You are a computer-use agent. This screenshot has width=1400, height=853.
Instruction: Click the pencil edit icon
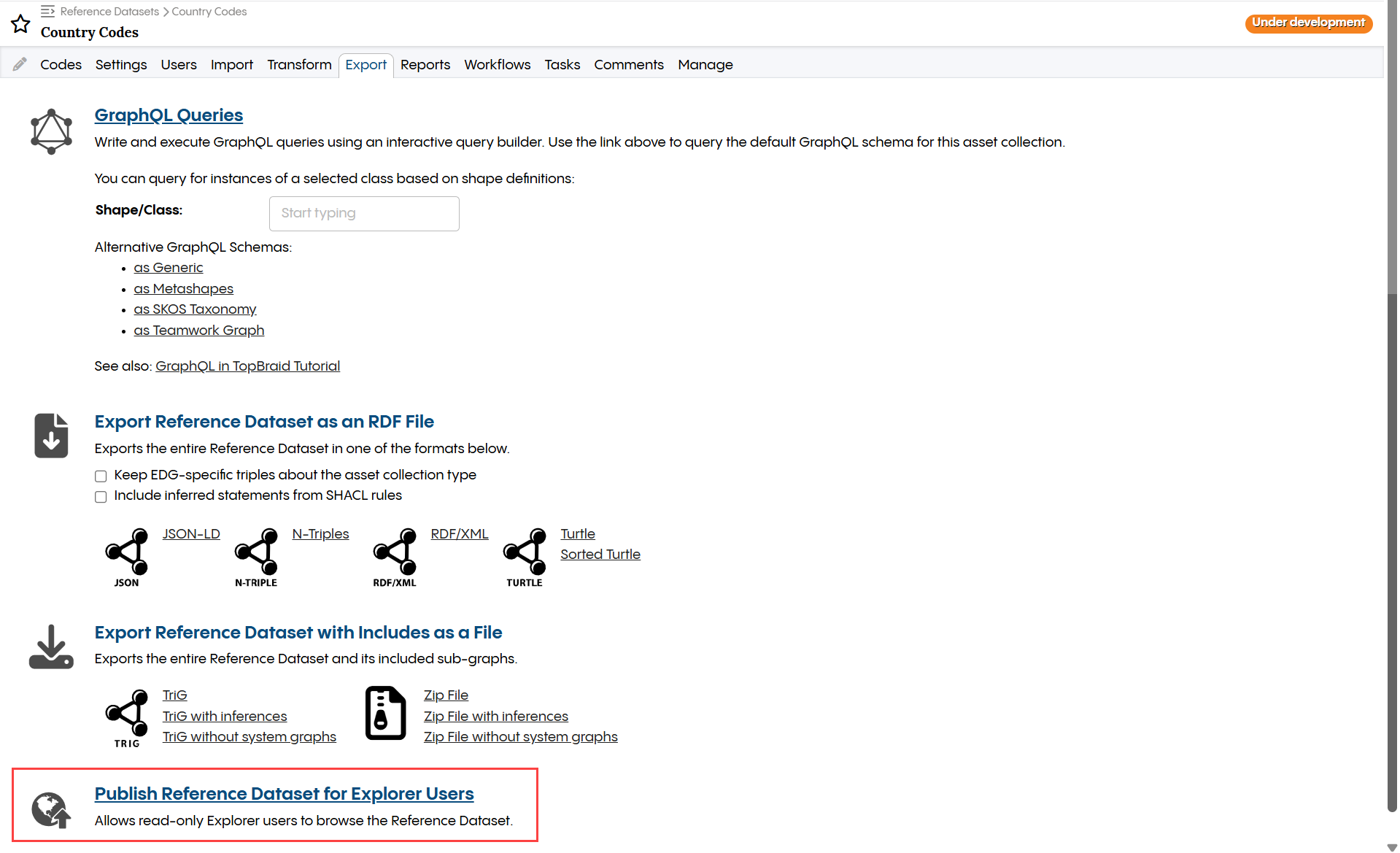coord(20,63)
